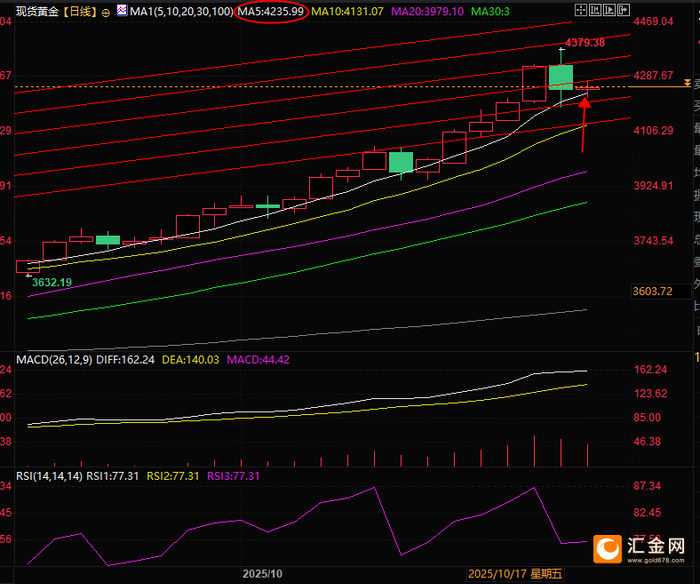This screenshot has height=584, width=700.
Task: Click the 3743.54 price axis label
Action: click(x=653, y=241)
